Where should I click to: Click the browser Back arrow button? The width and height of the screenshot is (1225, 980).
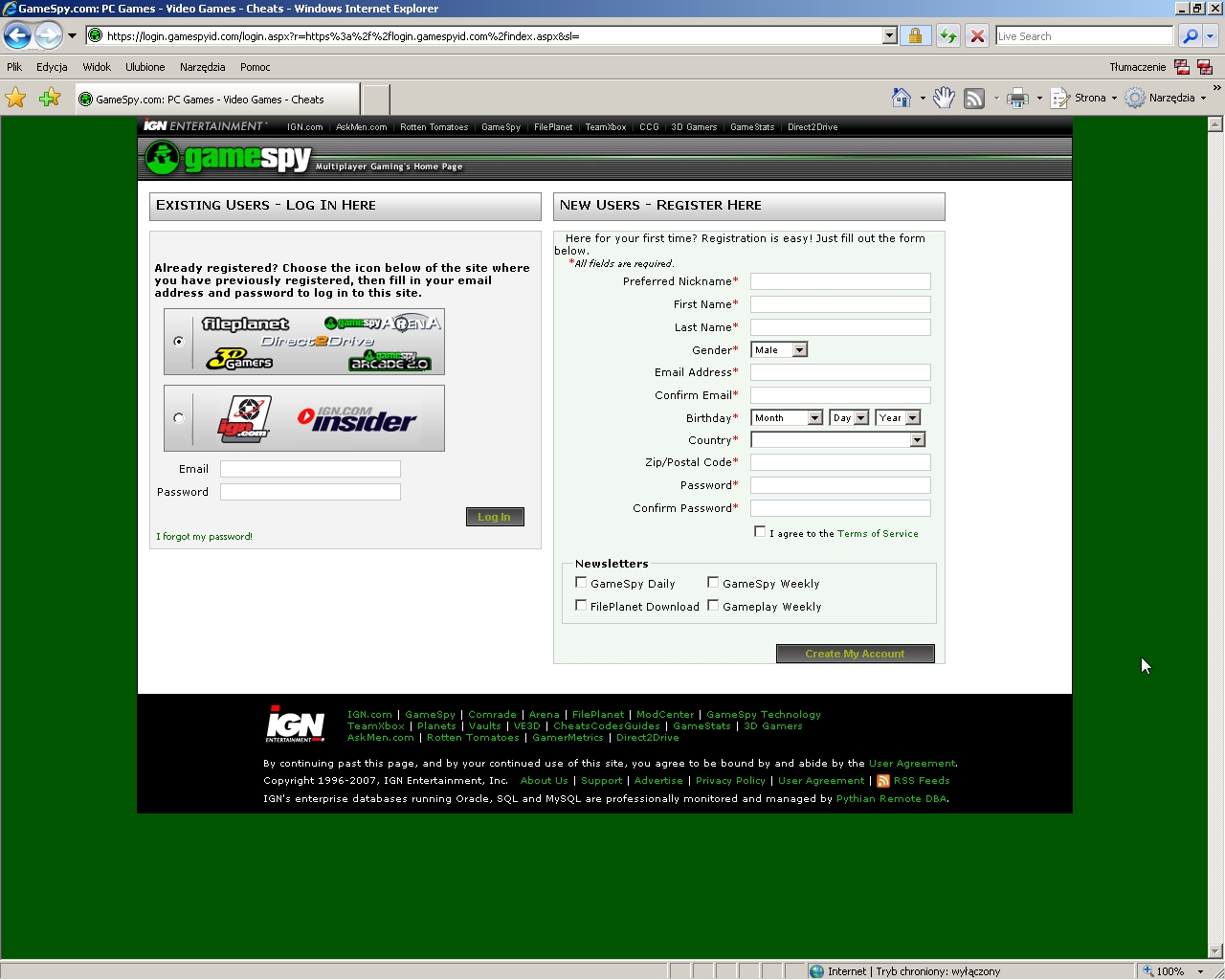coord(17,36)
